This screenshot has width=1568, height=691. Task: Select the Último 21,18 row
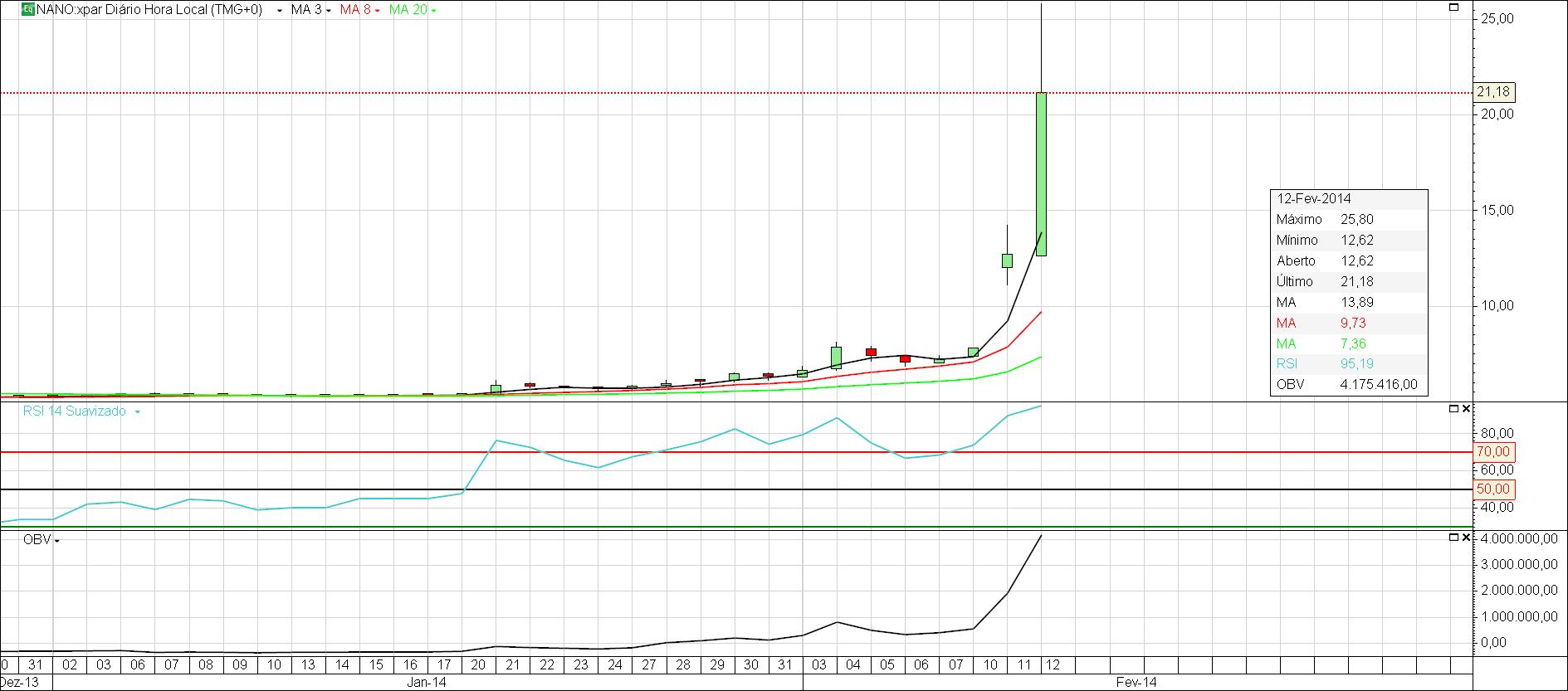1349,282
